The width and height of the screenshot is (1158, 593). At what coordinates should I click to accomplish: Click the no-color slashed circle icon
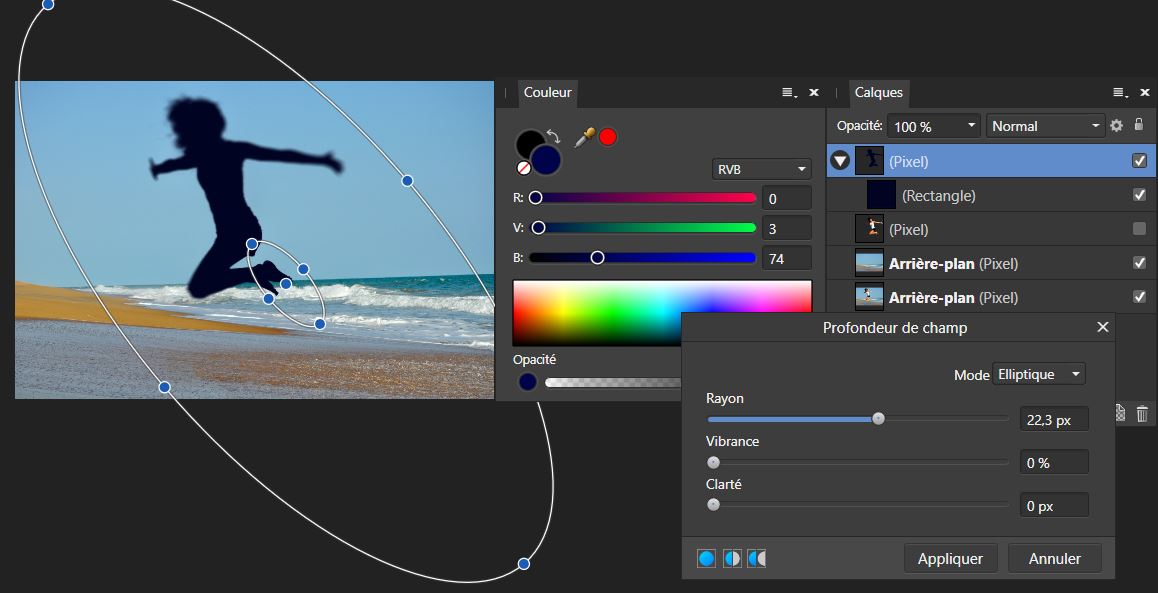[x=524, y=168]
